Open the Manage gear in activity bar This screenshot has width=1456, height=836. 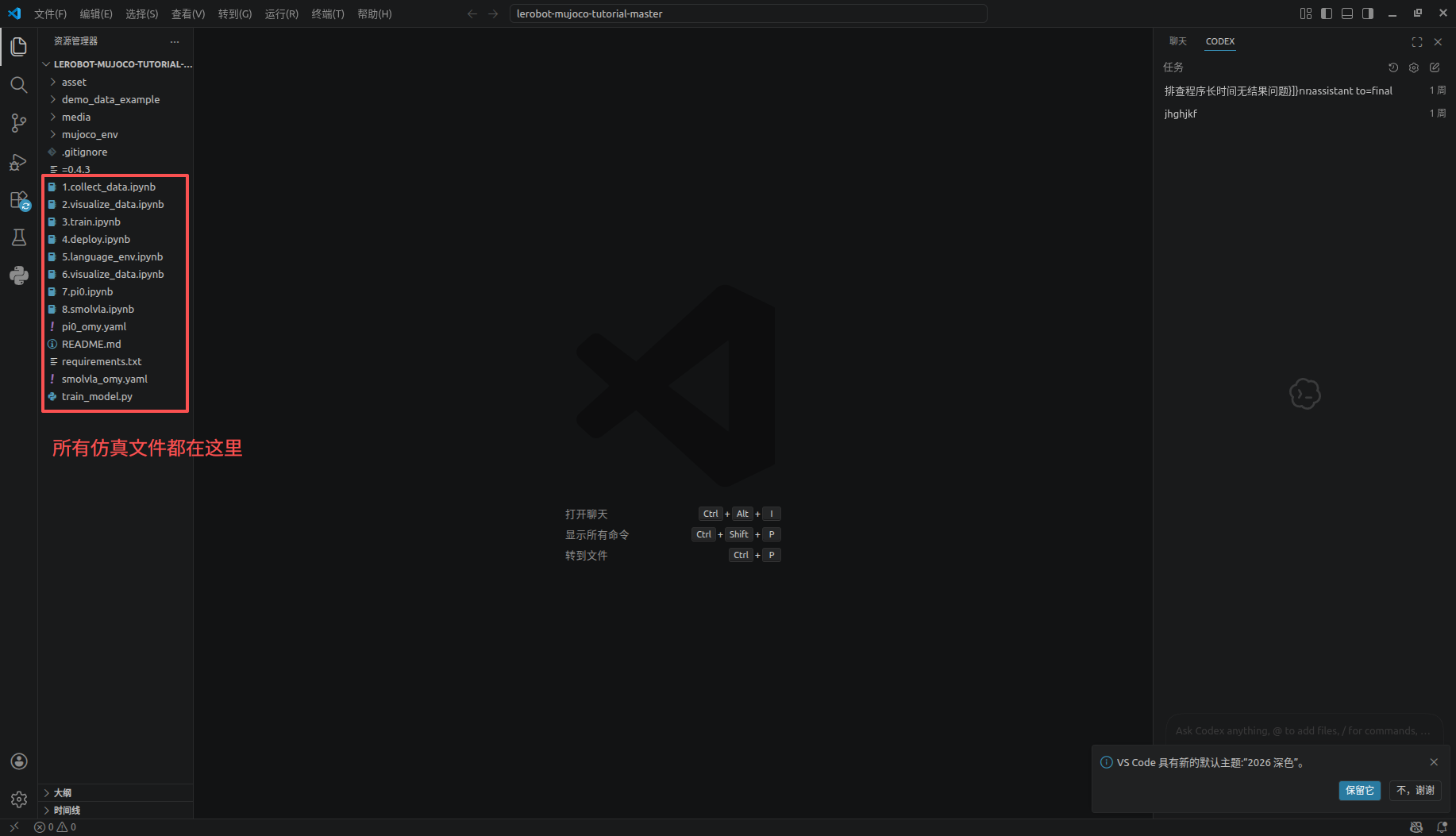19,799
